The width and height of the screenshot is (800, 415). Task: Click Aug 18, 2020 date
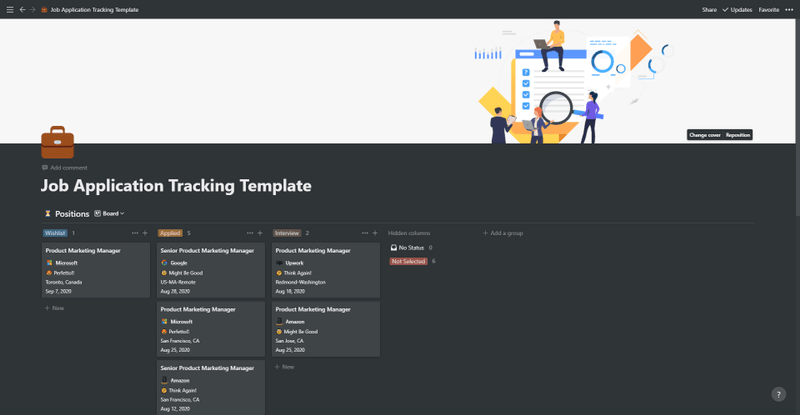290,291
